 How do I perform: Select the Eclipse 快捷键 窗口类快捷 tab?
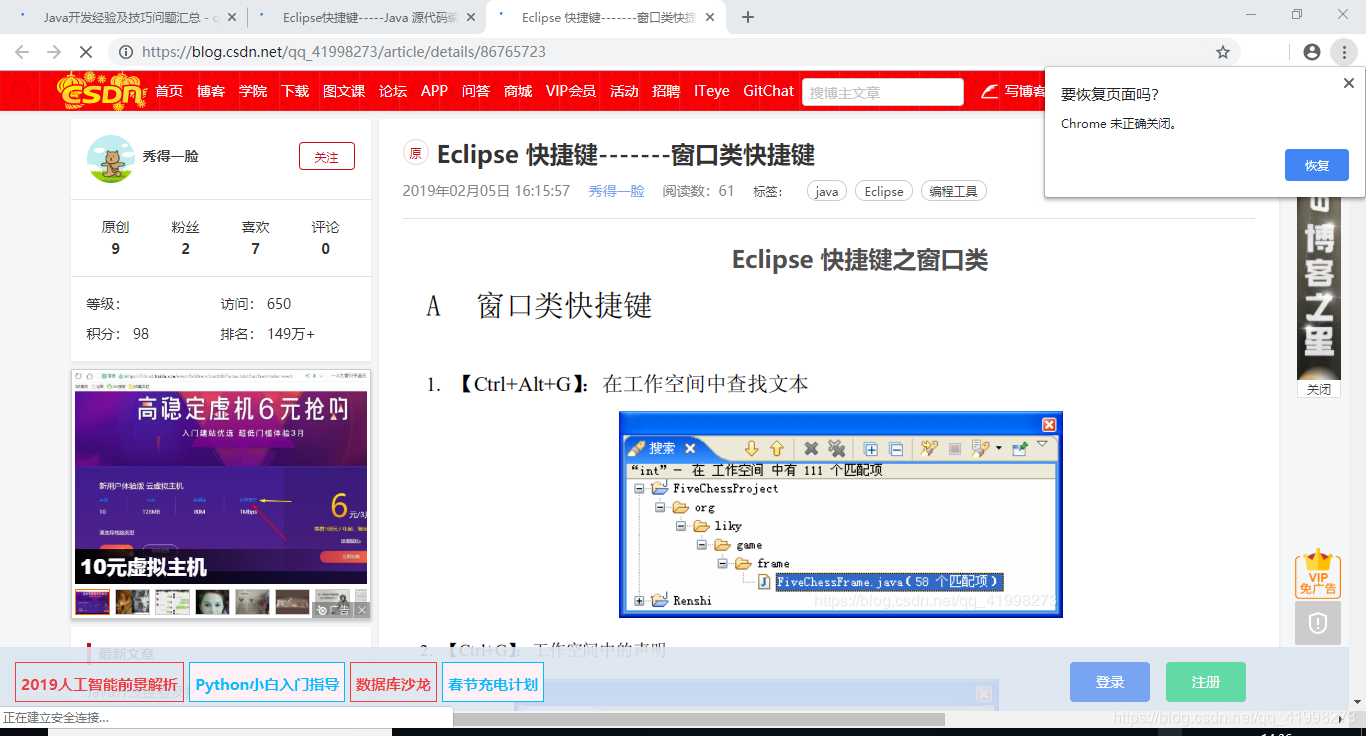tap(605, 17)
